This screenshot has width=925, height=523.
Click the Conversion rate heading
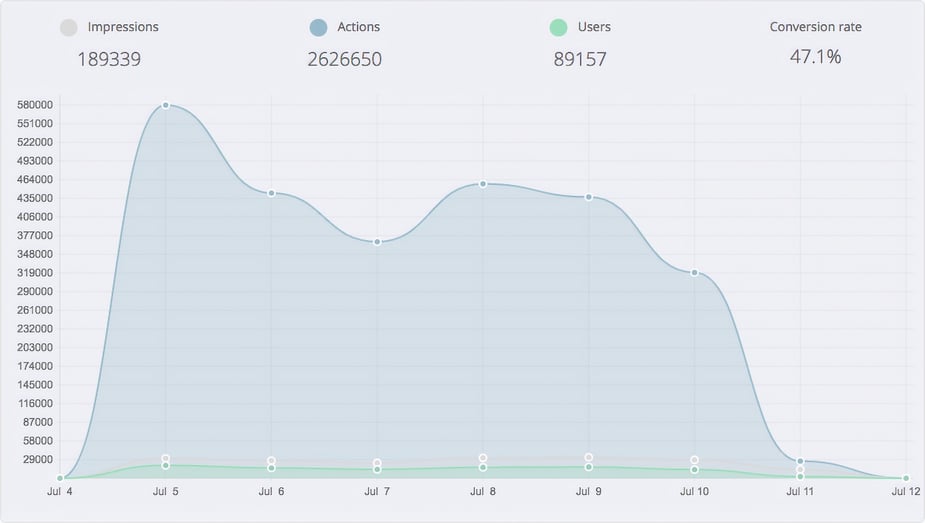coord(815,27)
